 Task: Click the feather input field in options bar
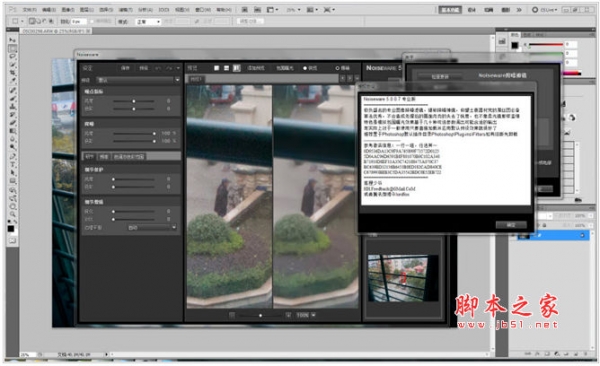[x=78, y=22]
